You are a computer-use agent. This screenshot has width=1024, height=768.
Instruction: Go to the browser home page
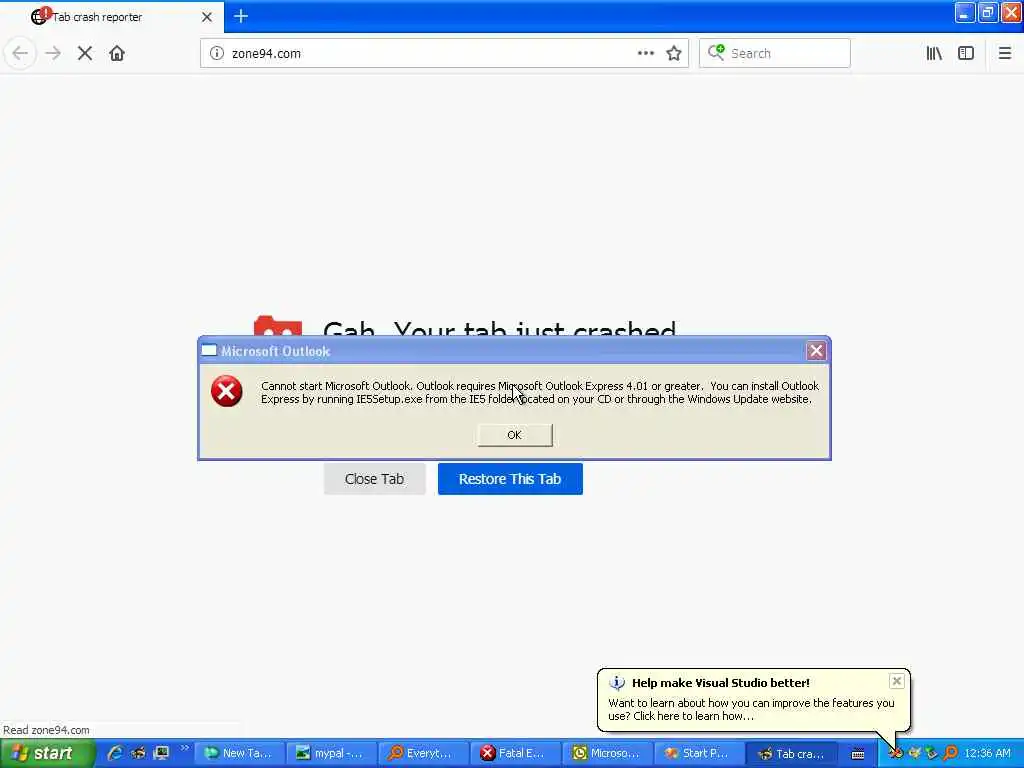coord(117,54)
